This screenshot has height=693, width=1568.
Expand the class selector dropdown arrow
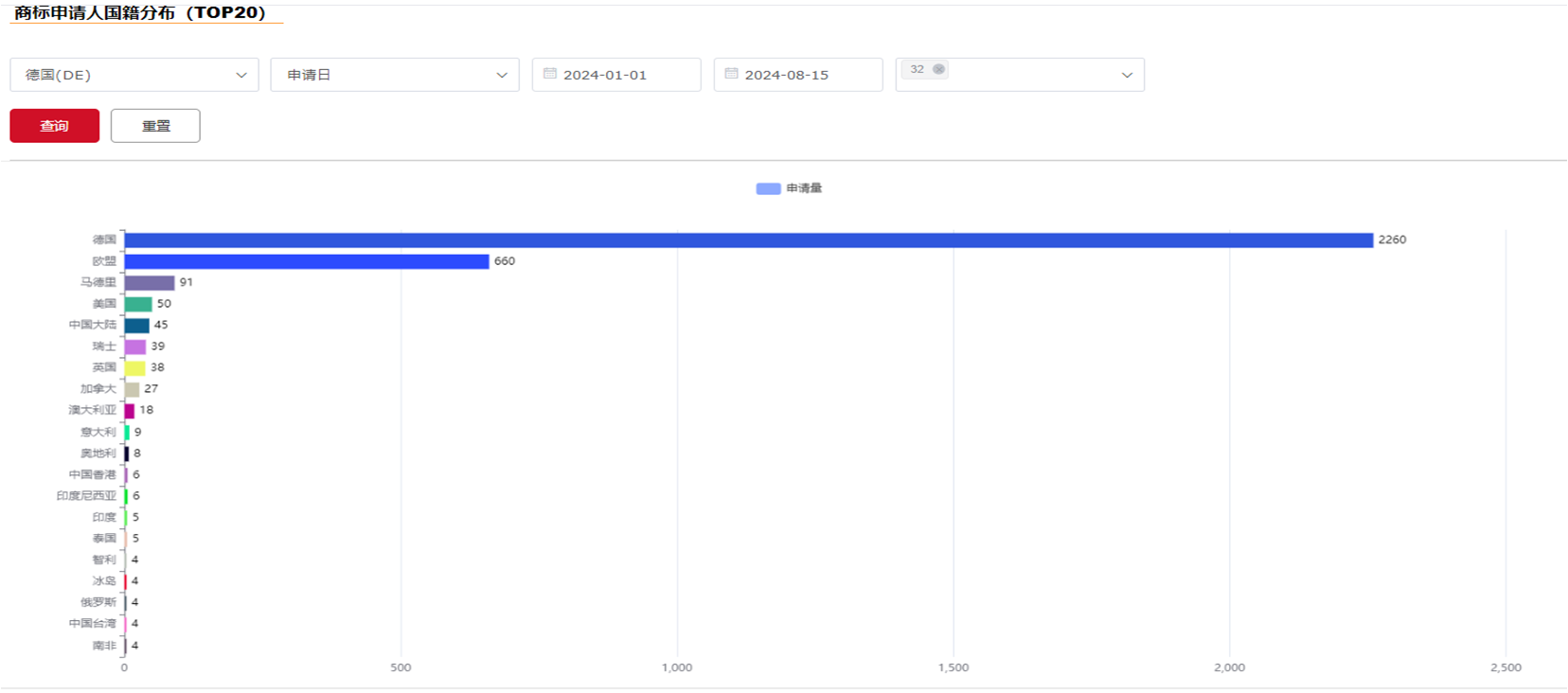(x=1127, y=76)
